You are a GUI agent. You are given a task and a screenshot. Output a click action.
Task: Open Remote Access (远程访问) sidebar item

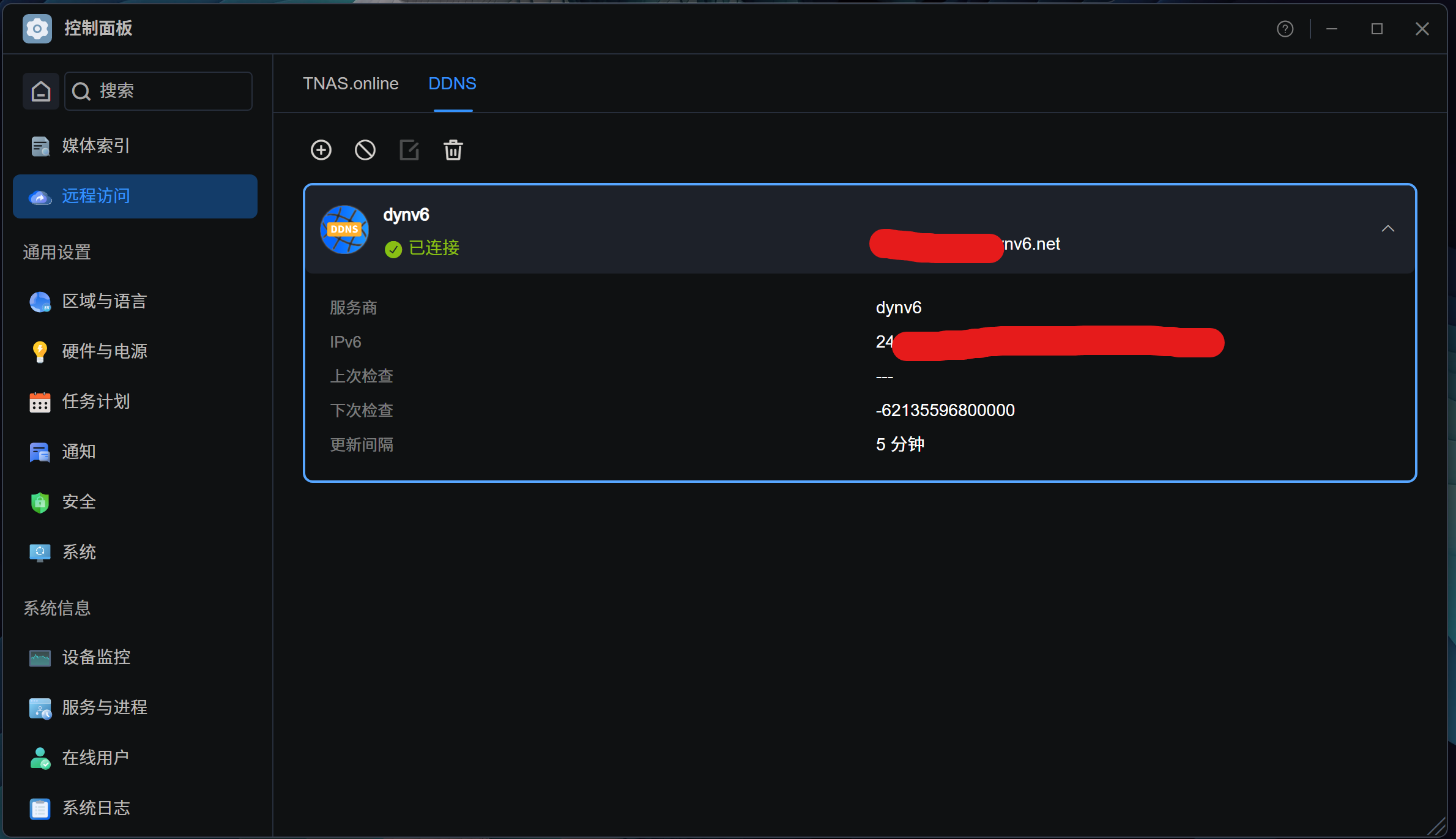(x=95, y=196)
